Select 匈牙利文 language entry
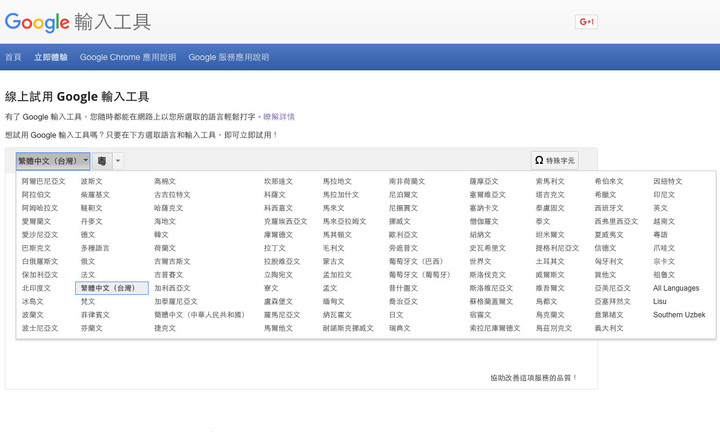720x432 pixels. [609, 261]
